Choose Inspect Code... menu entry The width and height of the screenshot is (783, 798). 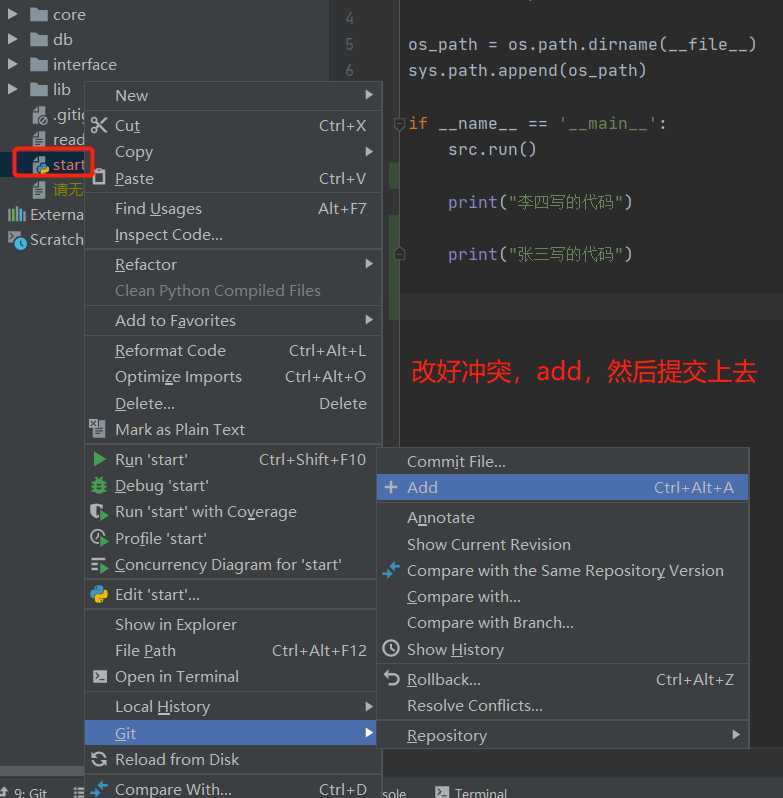(x=234, y=235)
